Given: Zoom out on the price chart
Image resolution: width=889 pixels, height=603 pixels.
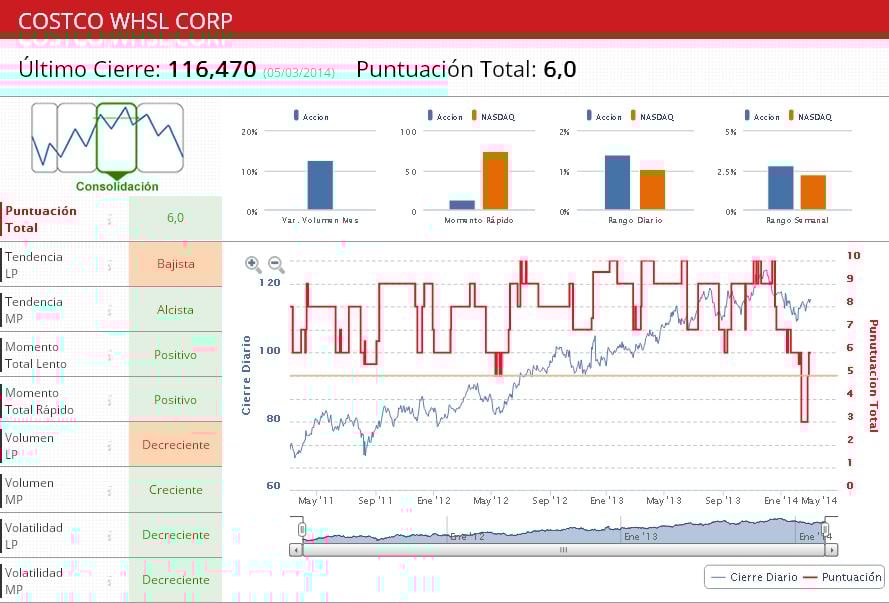Looking at the screenshot, I should point(276,264).
